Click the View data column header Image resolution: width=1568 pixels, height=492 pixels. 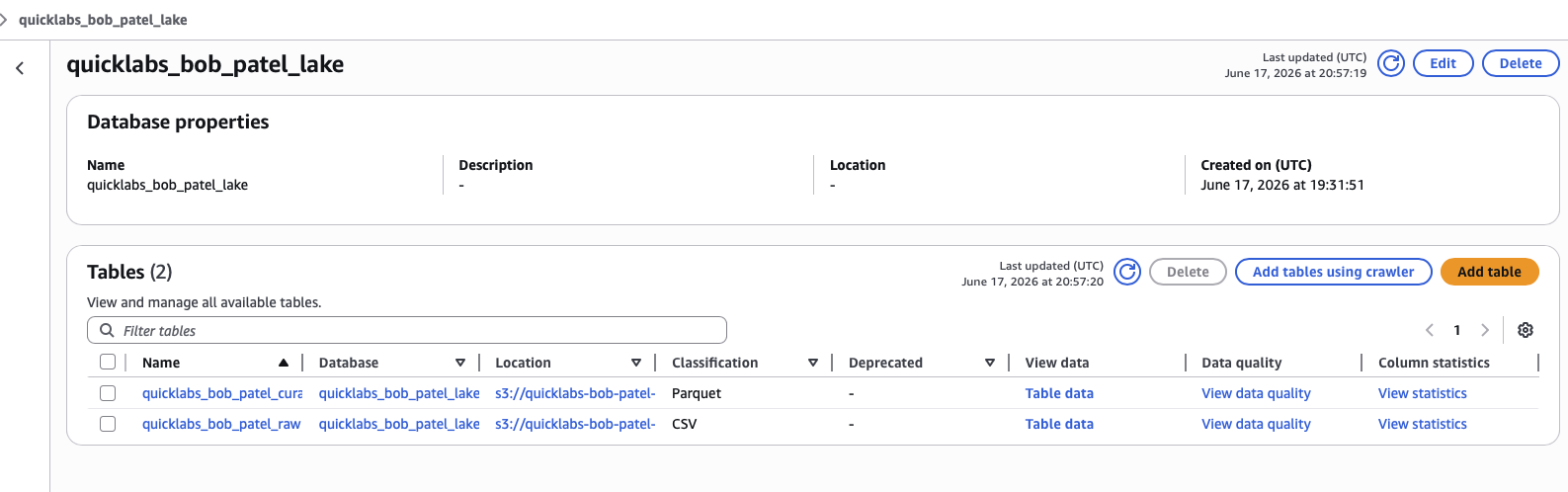1057,363
